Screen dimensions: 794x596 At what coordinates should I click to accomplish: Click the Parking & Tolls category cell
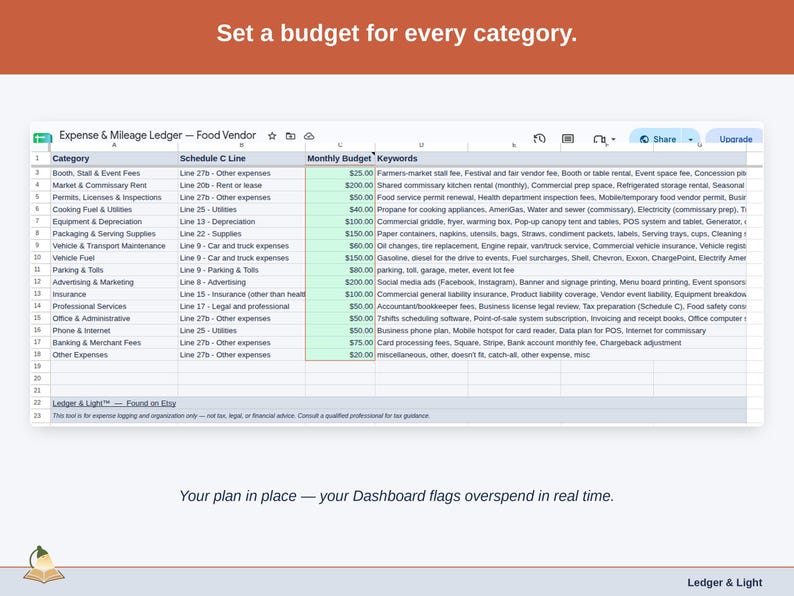point(114,270)
